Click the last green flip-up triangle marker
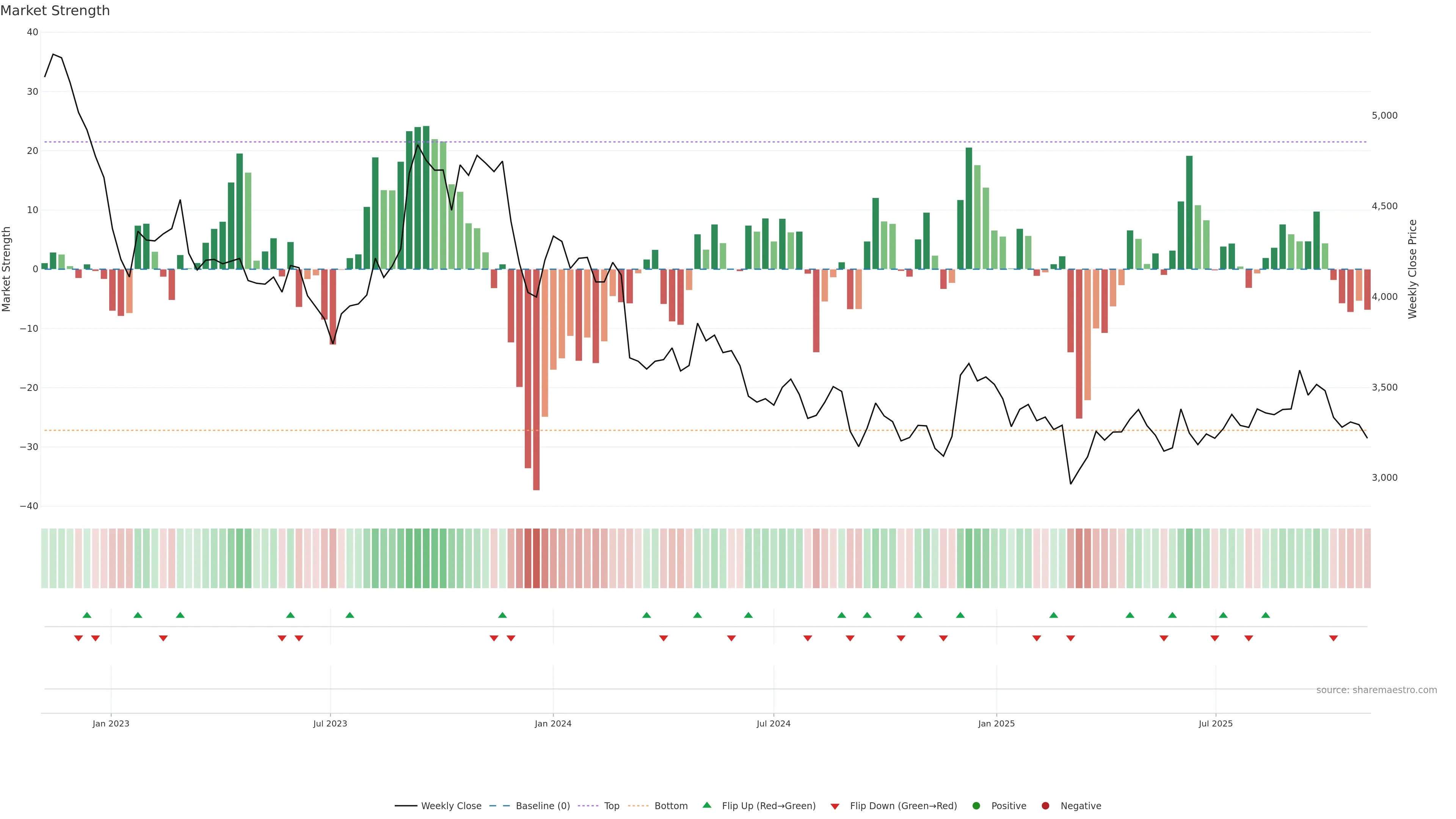The width and height of the screenshot is (1456, 819). click(1266, 615)
